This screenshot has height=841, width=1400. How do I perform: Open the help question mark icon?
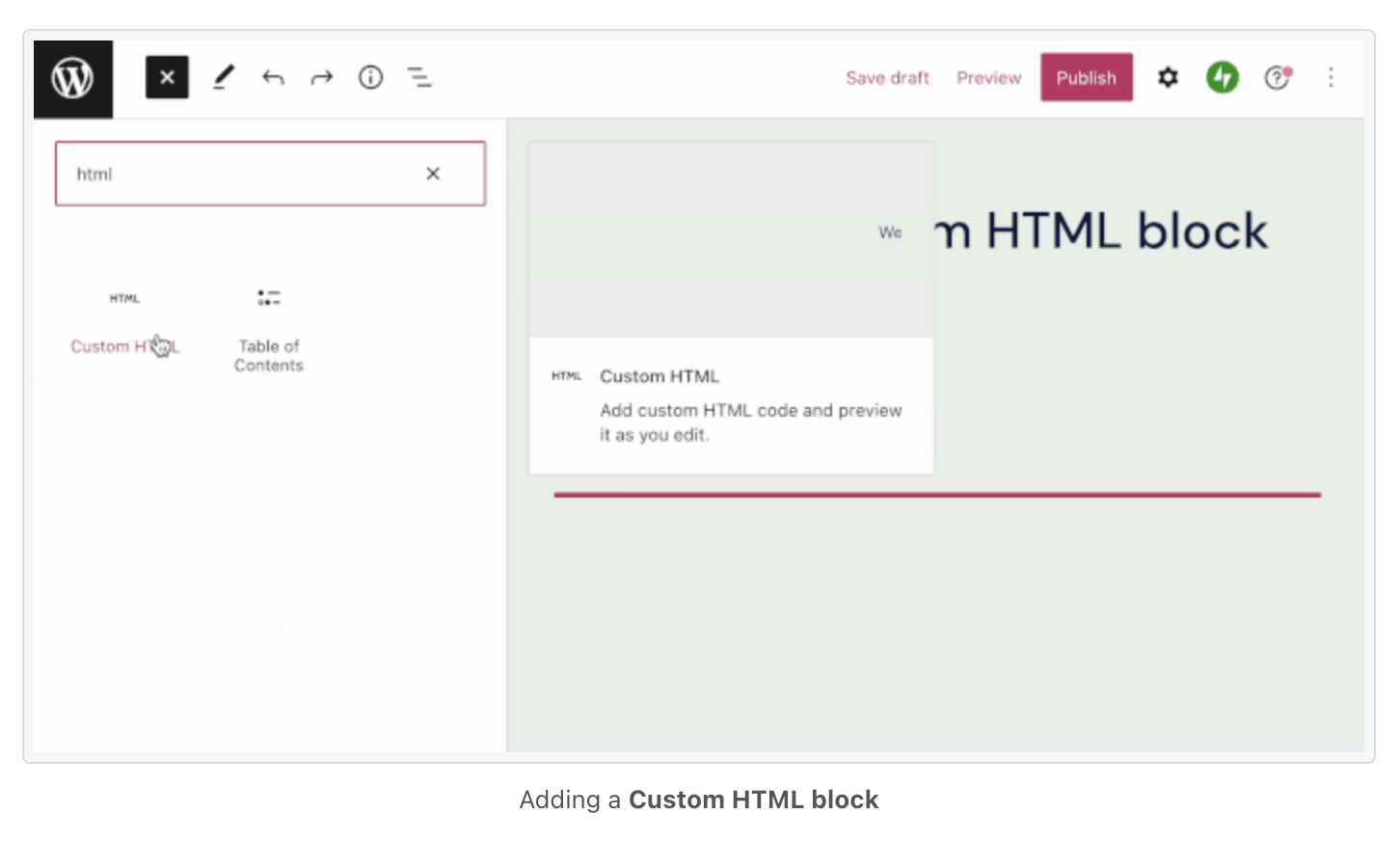[1277, 77]
